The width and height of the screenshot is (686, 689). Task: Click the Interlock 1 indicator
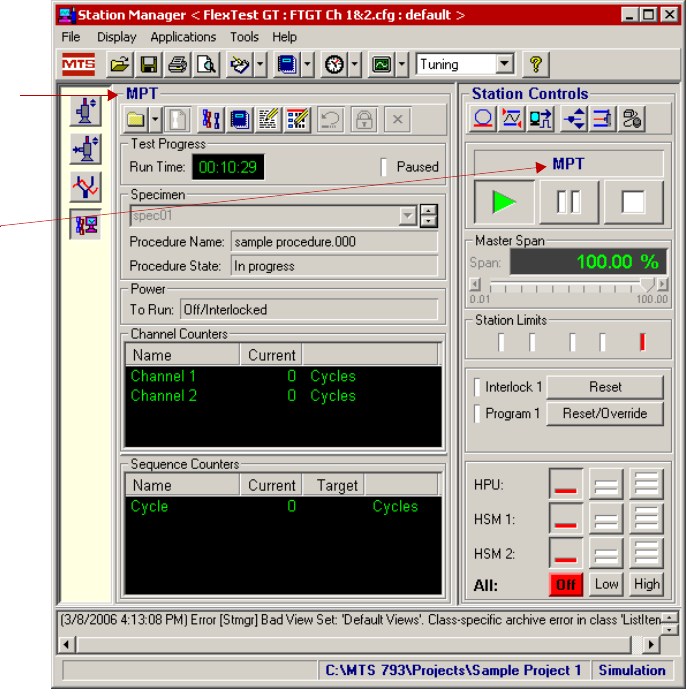(477, 387)
